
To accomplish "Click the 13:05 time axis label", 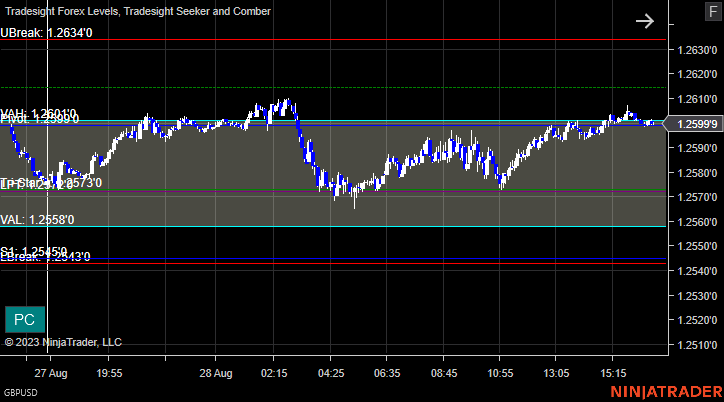I will 556,373.
